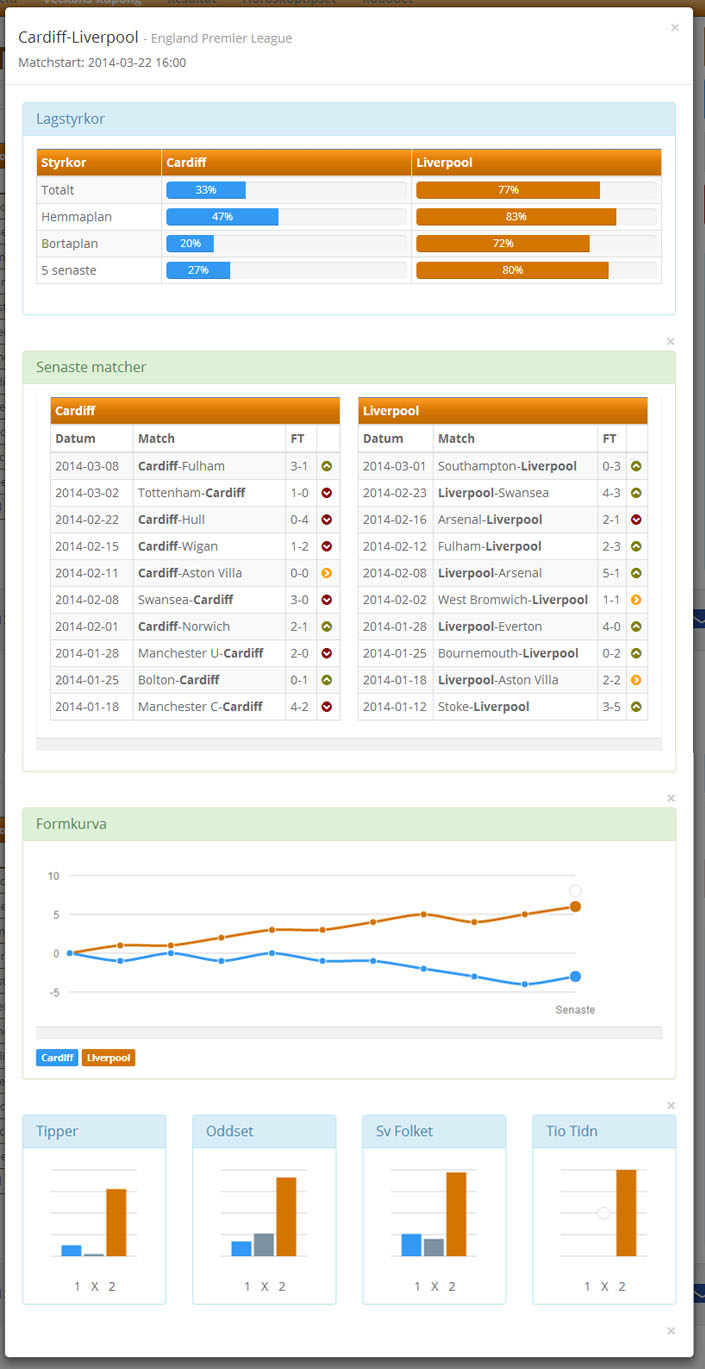Screen dimensions: 705x1369
Task: Click the win icon for Cardiff-Fulham row
Action: click(x=327, y=466)
